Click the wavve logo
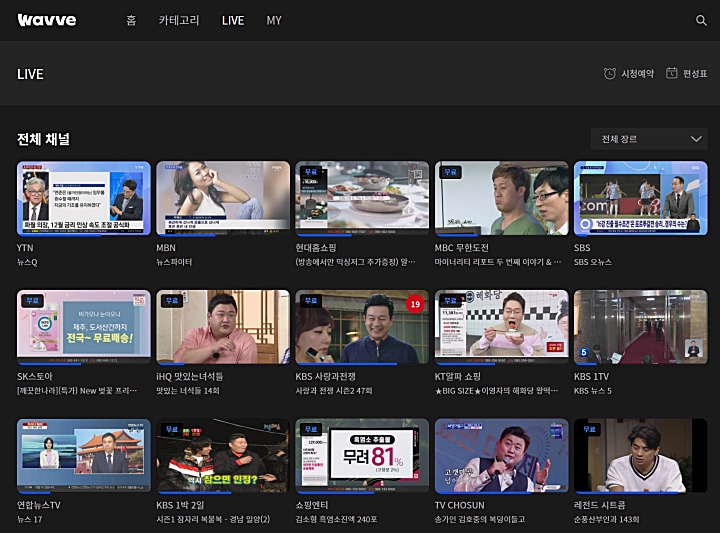Viewport: 720px width, 533px height. (x=47, y=20)
